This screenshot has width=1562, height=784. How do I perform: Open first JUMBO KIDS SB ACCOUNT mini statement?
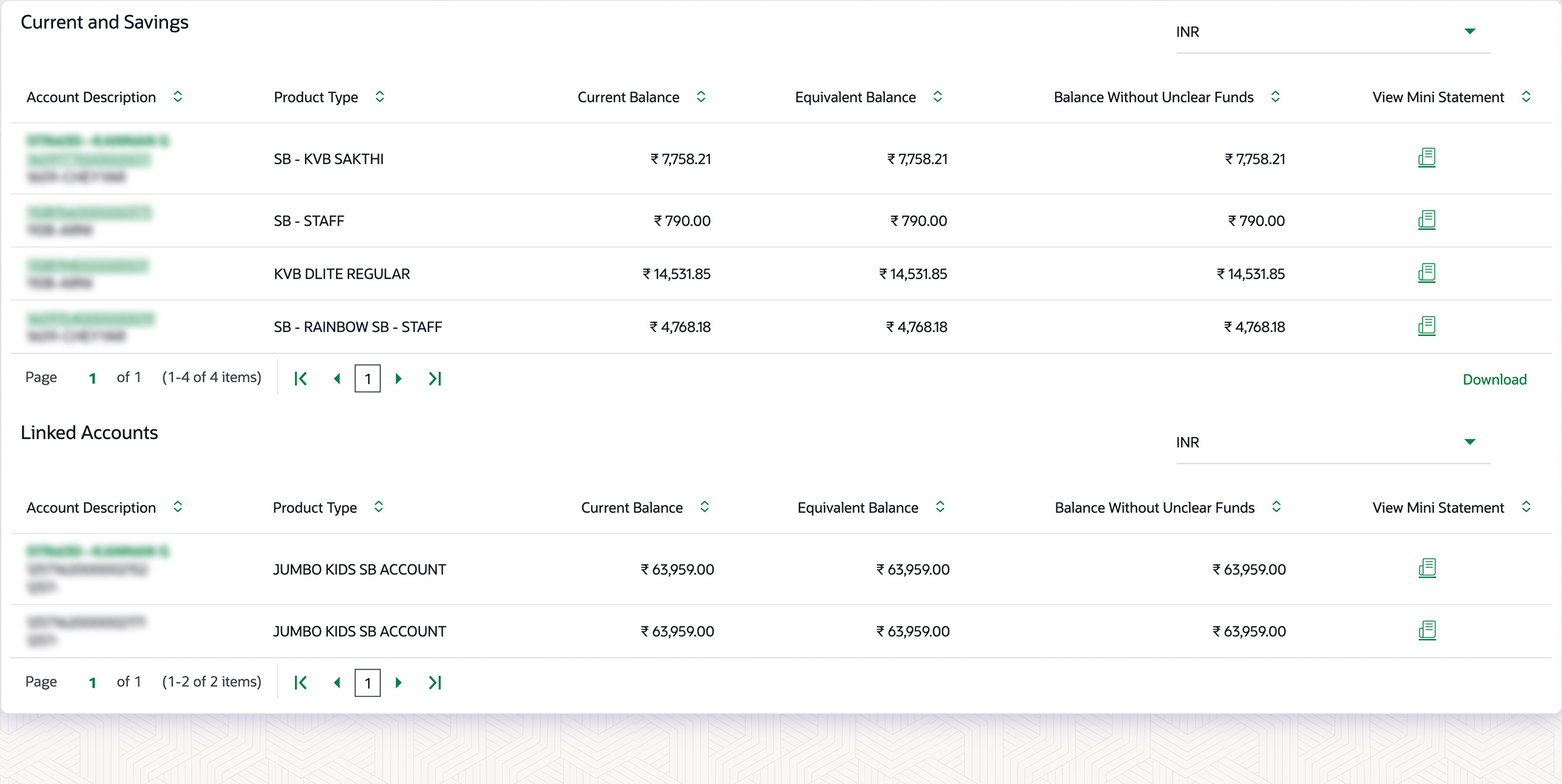click(1426, 569)
